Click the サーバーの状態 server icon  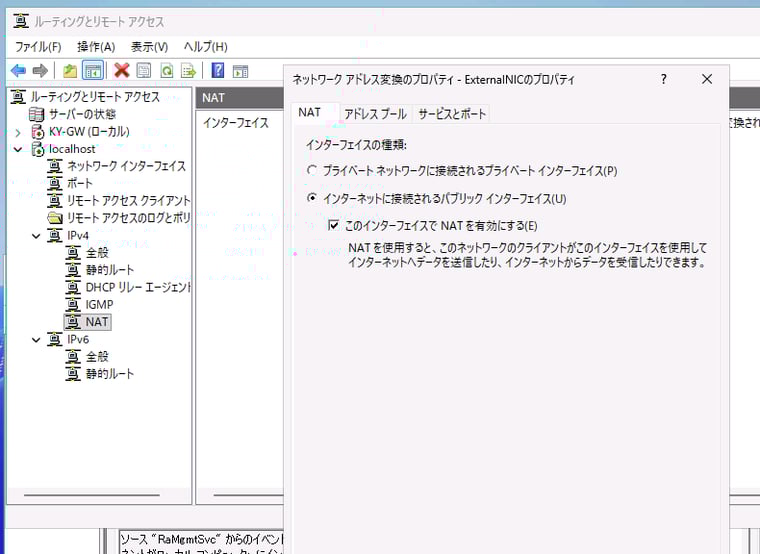pos(37,114)
